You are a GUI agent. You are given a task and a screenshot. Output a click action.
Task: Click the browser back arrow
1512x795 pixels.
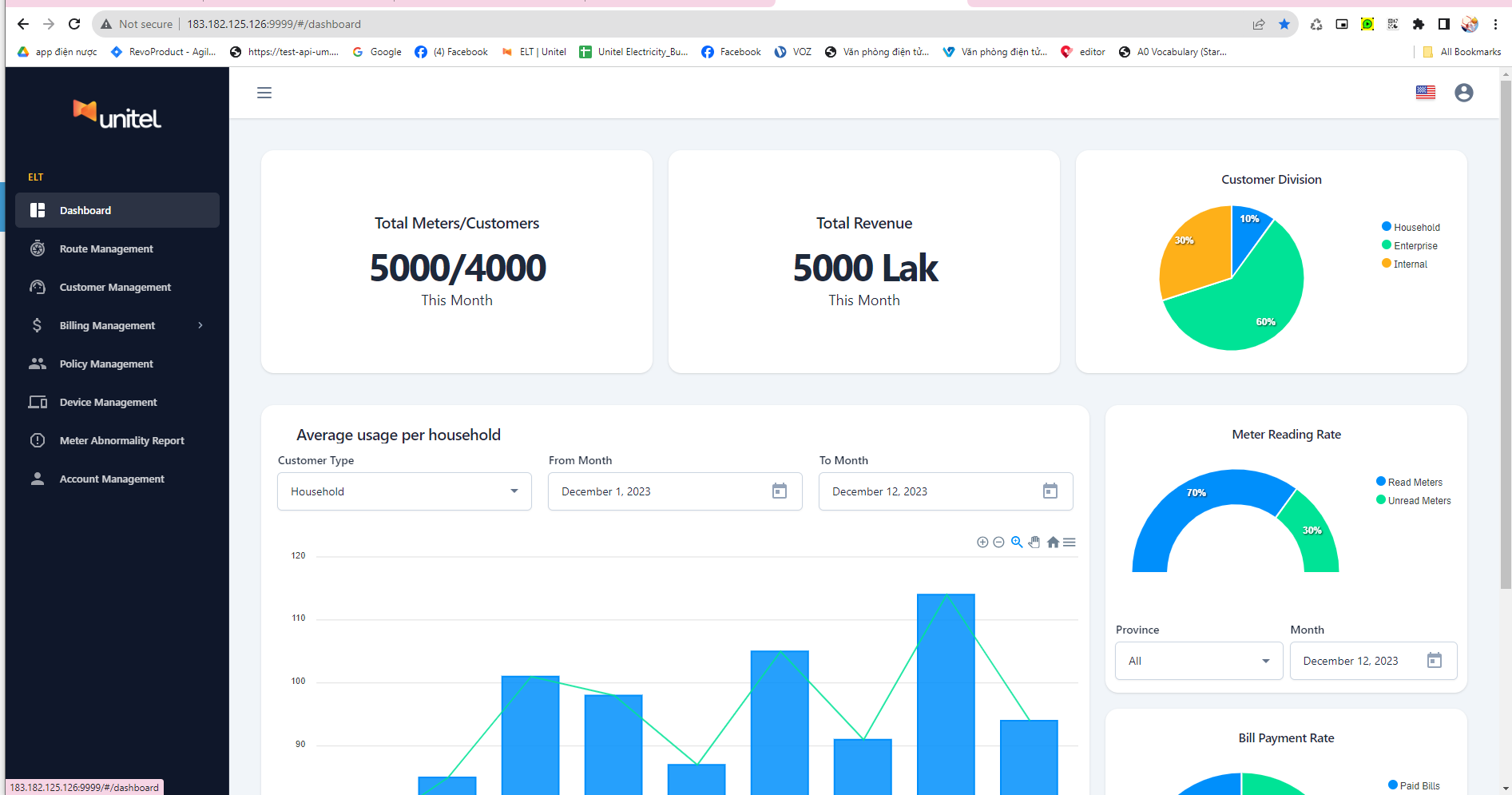click(x=23, y=24)
